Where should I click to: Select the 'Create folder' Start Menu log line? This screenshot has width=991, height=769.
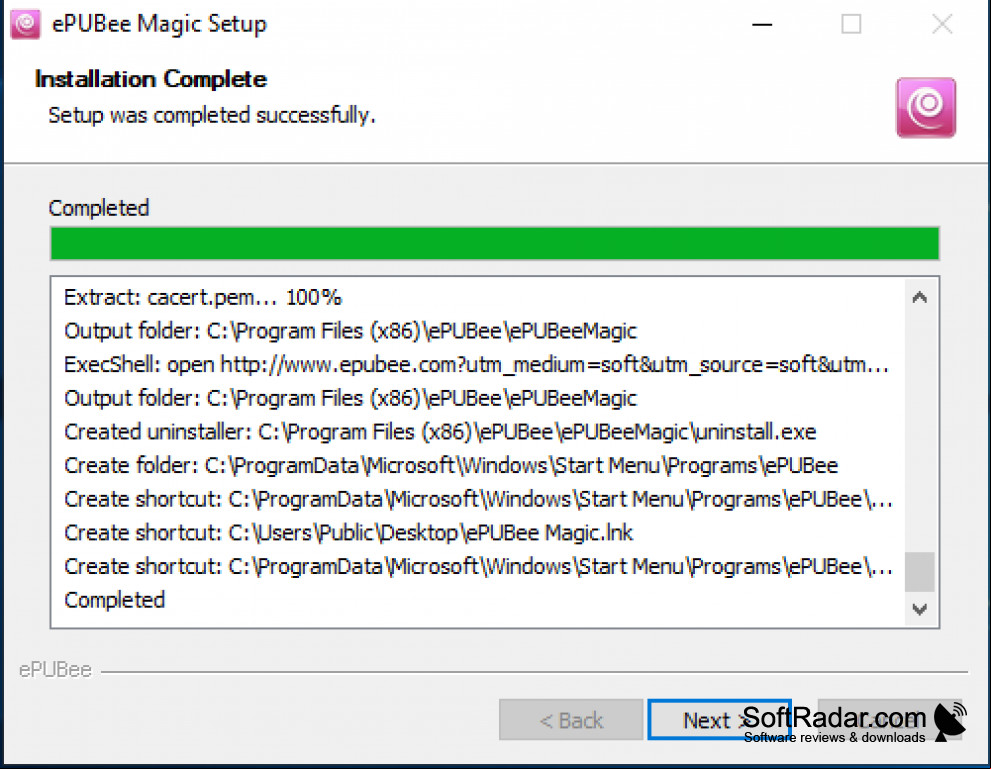click(451, 466)
